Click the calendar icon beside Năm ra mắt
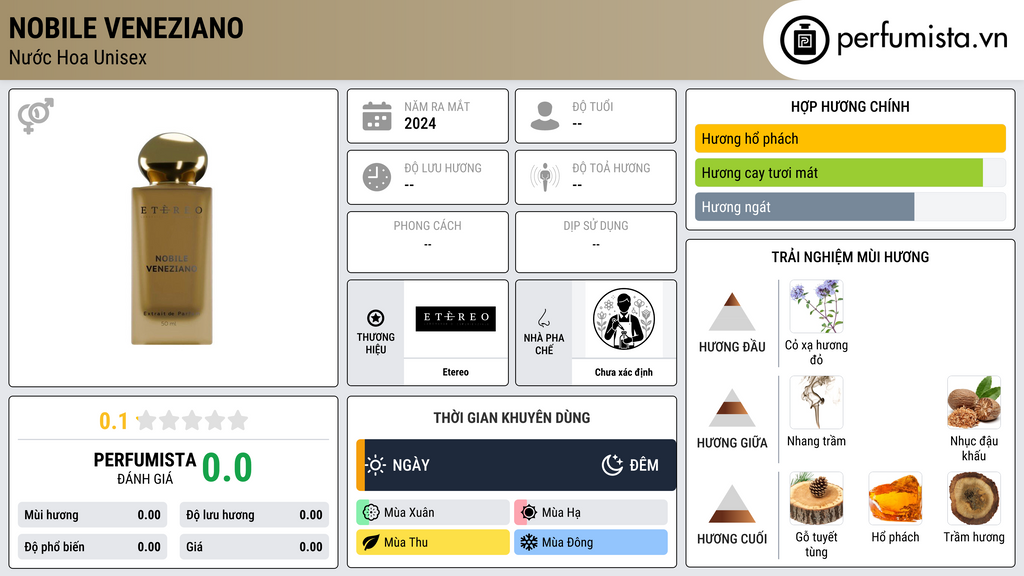This screenshot has width=1024, height=576. click(377, 116)
